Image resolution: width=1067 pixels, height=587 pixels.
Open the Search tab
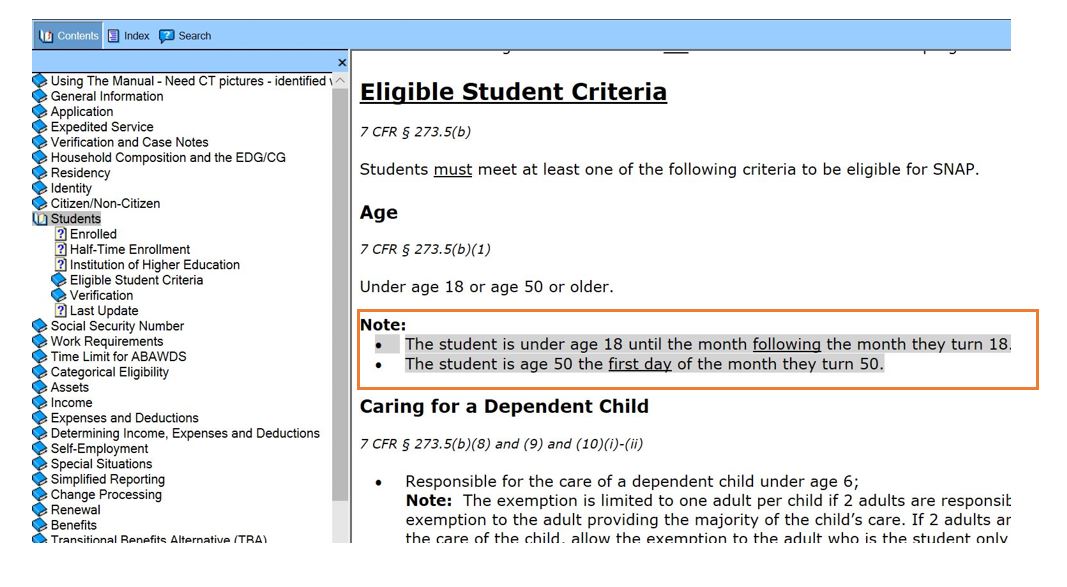[x=185, y=36]
